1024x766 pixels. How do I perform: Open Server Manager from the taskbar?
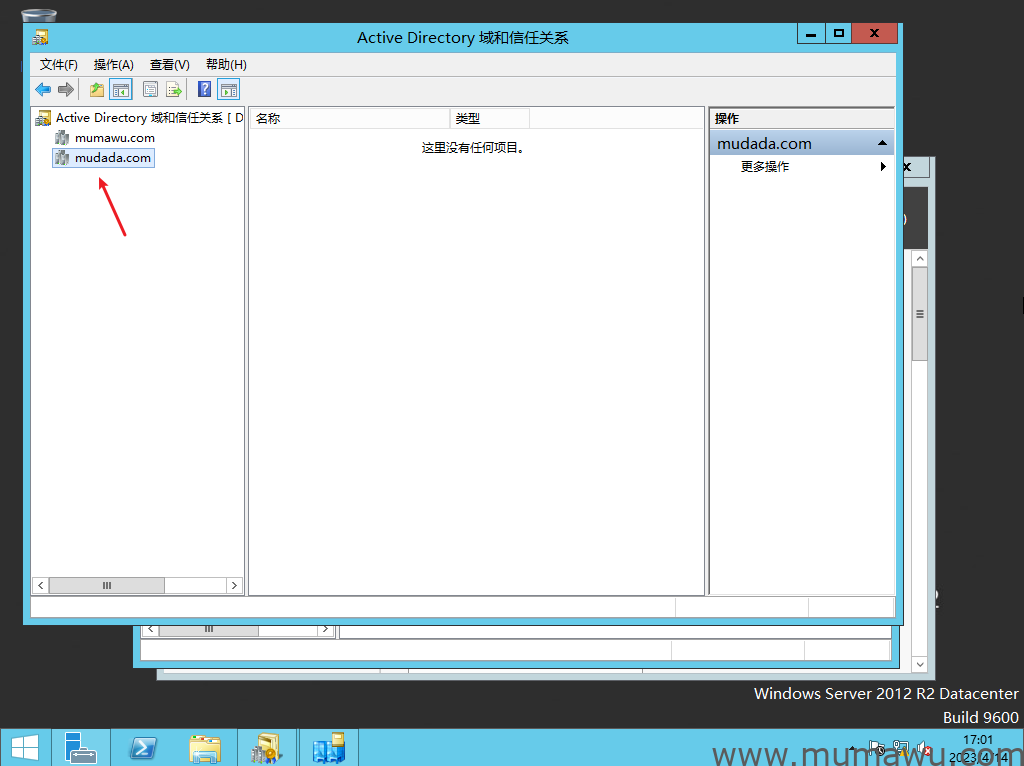click(80, 747)
